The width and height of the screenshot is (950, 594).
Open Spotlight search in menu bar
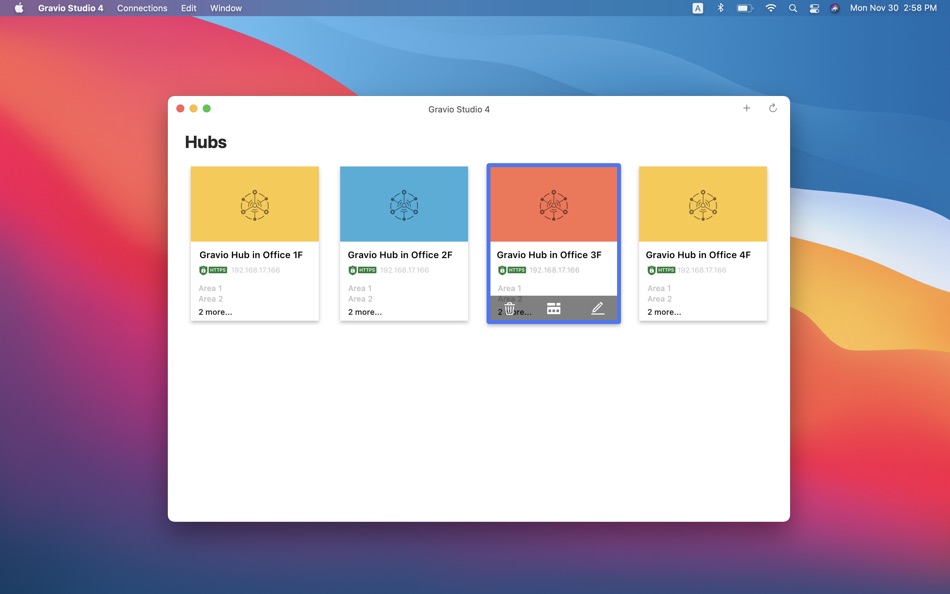(x=792, y=8)
